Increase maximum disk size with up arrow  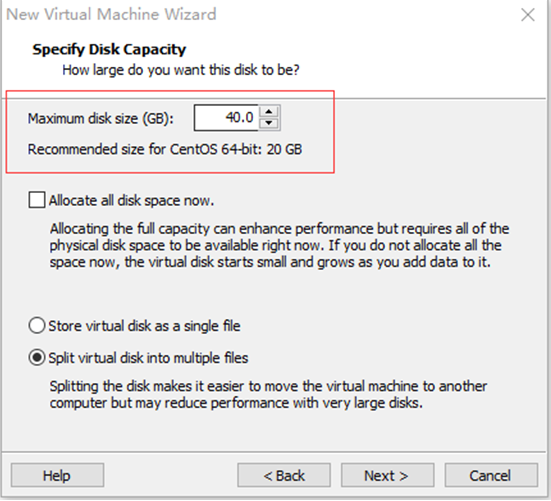coord(269,112)
